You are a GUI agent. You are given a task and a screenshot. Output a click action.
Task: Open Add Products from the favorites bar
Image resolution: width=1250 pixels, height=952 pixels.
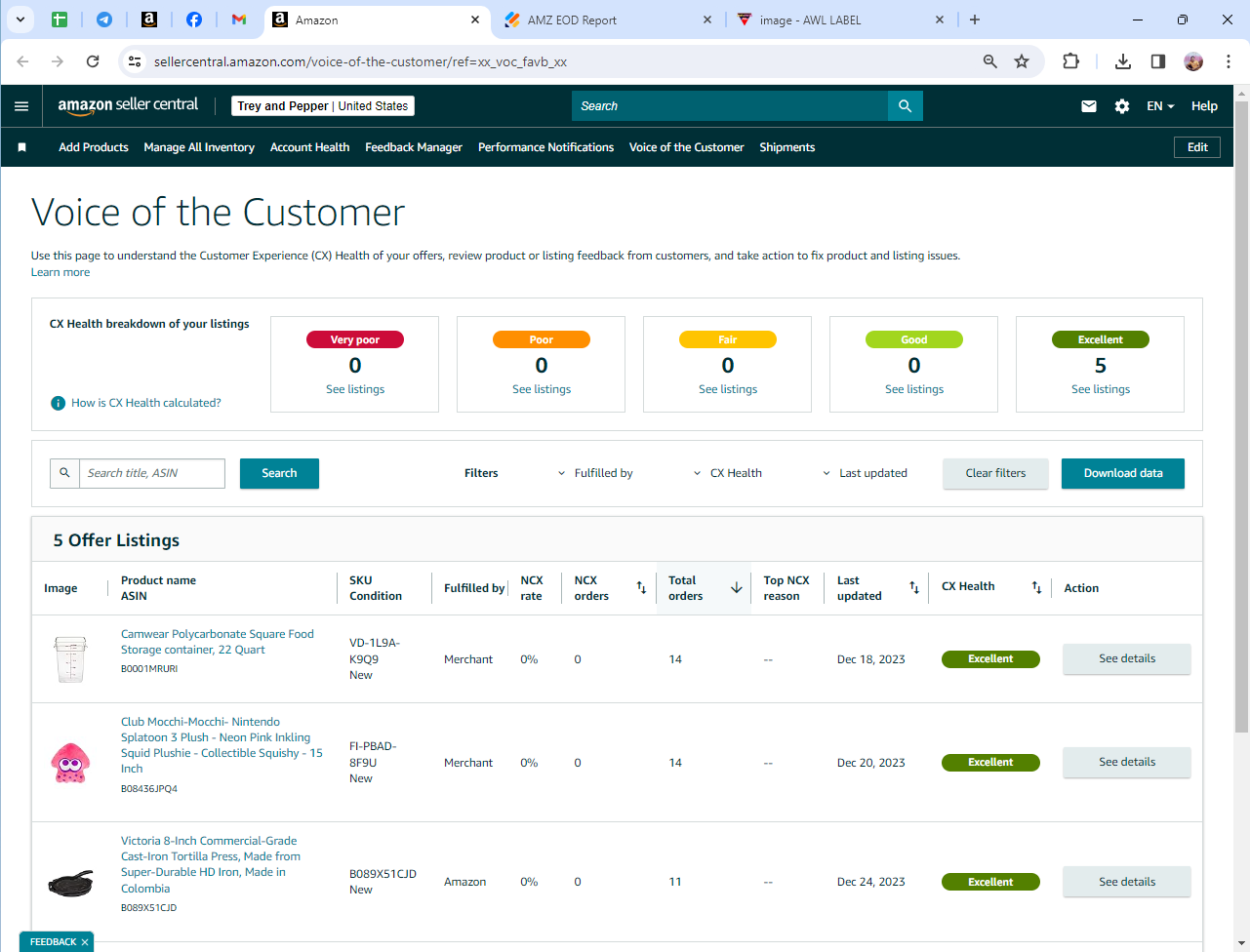pyautogui.click(x=94, y=147)
